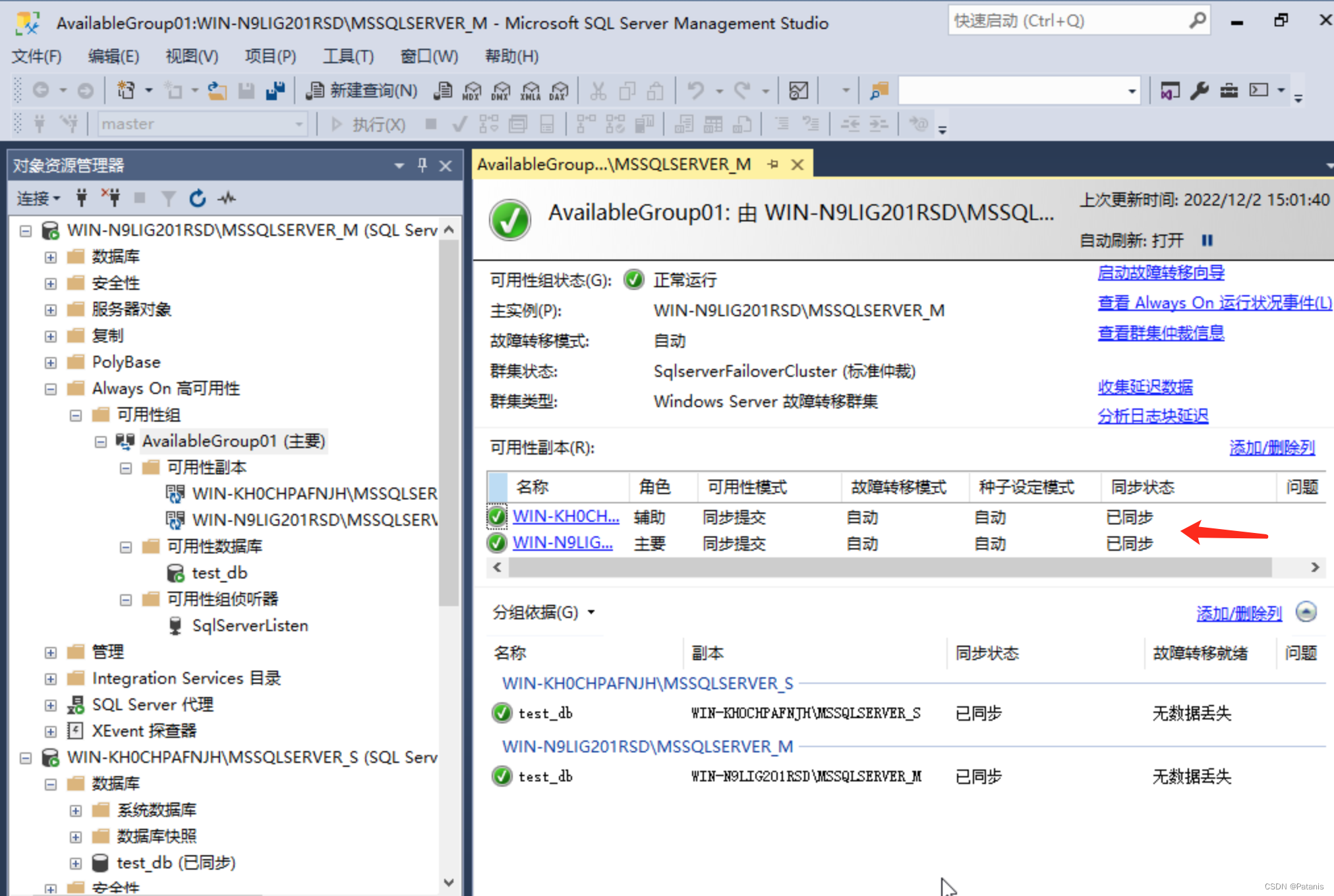Click the New Query (新建查询) button
This screenshot has width=1334, height=896.
click(362, 90)
